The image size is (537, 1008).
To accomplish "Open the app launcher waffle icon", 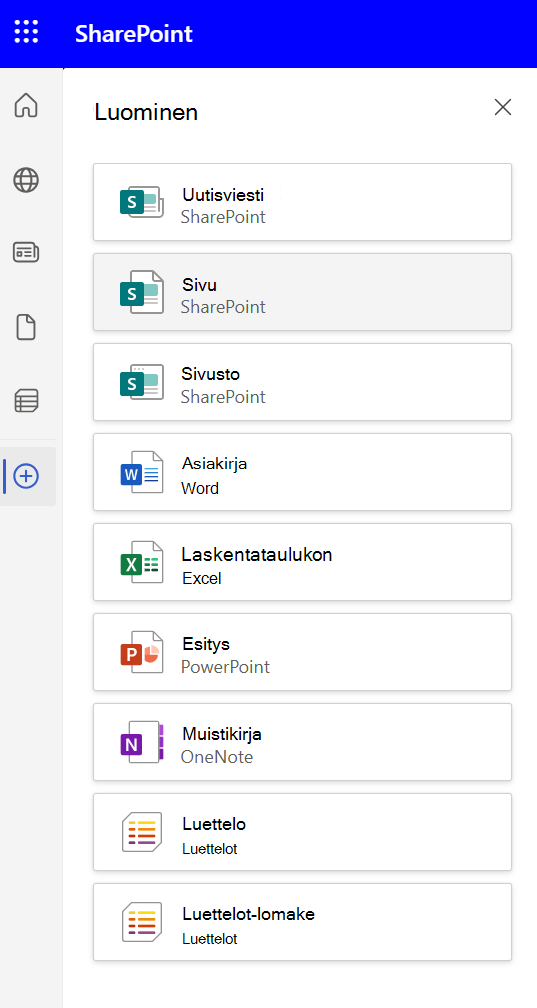I will pos(26,32).
